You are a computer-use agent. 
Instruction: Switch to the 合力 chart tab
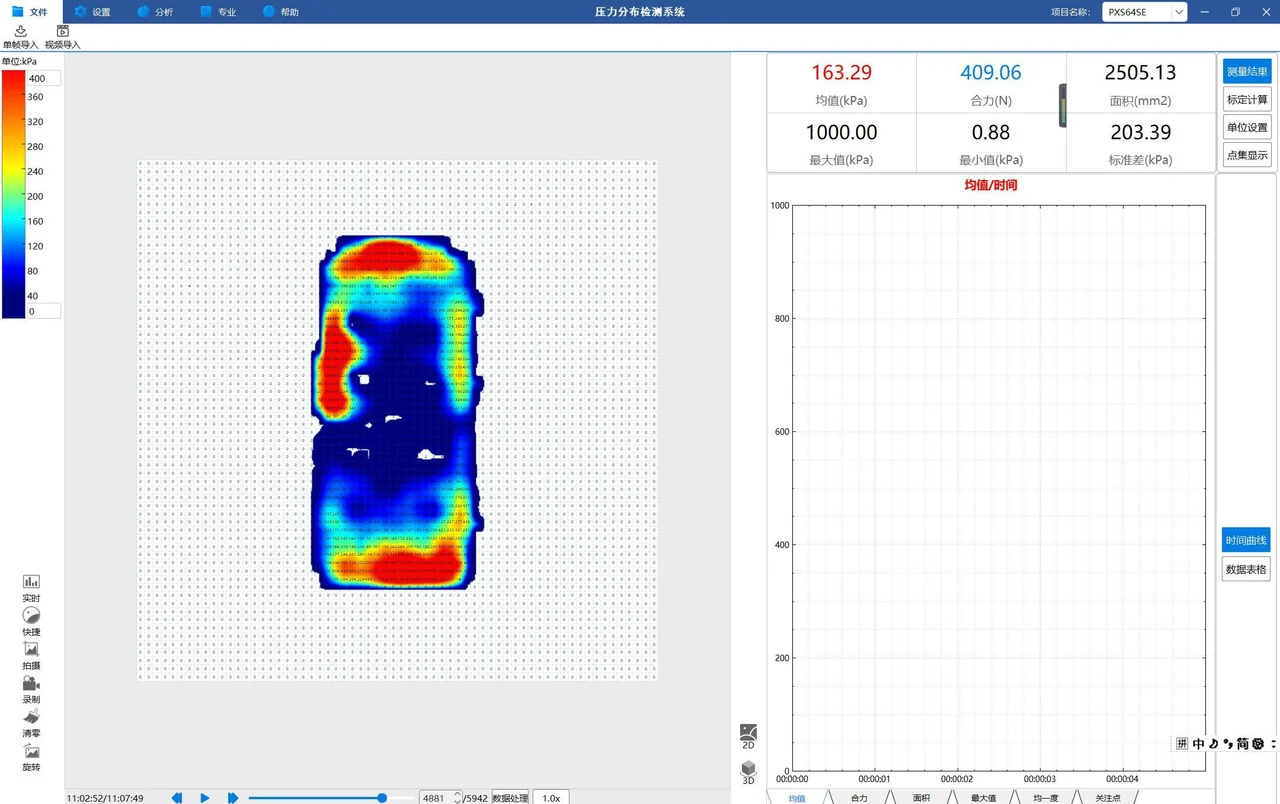[859, 797]
